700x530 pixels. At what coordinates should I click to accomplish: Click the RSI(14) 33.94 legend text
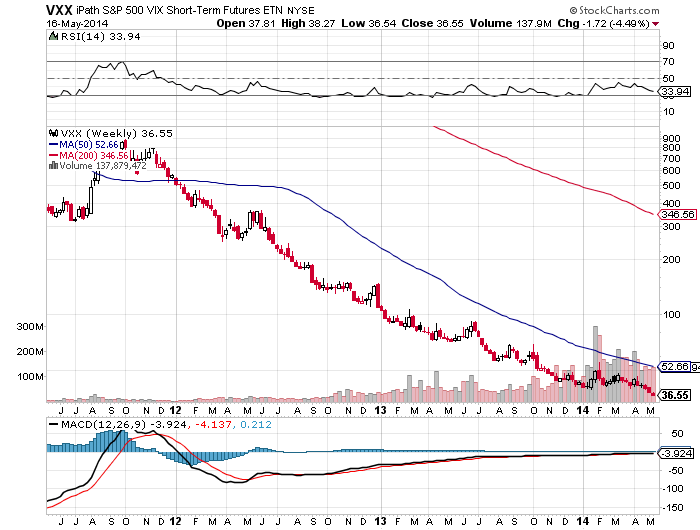(x=100, y=37)
